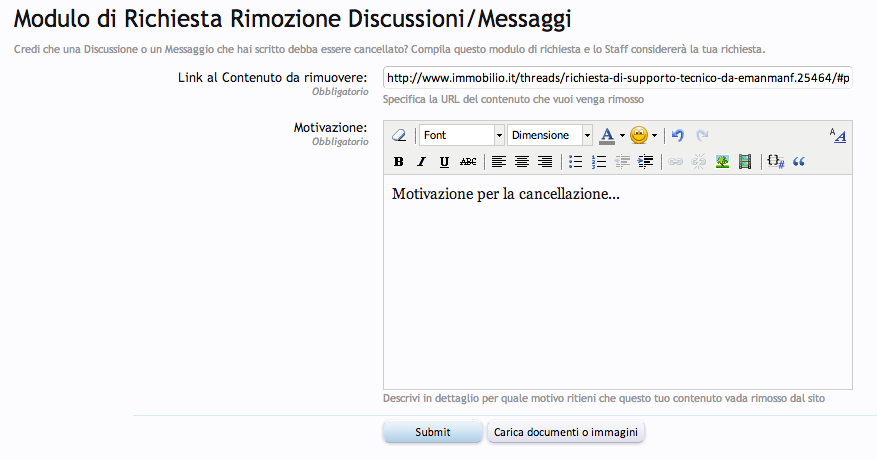Viewport: 877px width, 460px height.
Task: Align text center
Action: (522, 162)
